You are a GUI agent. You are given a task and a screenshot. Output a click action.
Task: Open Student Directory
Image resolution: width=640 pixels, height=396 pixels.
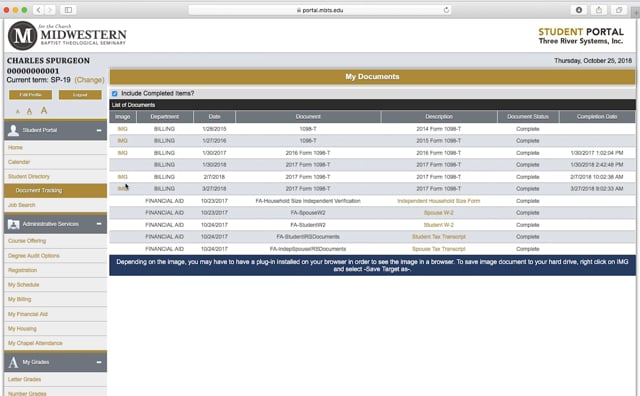[x=29, y=177]
